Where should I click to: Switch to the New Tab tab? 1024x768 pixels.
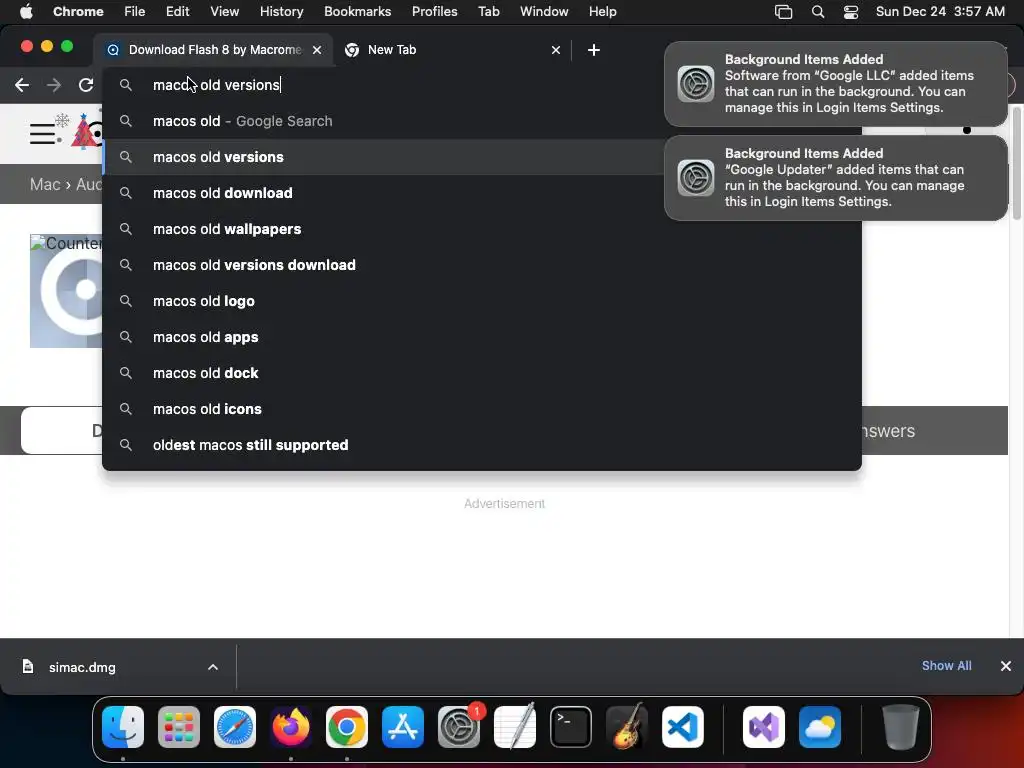point(453,50)
